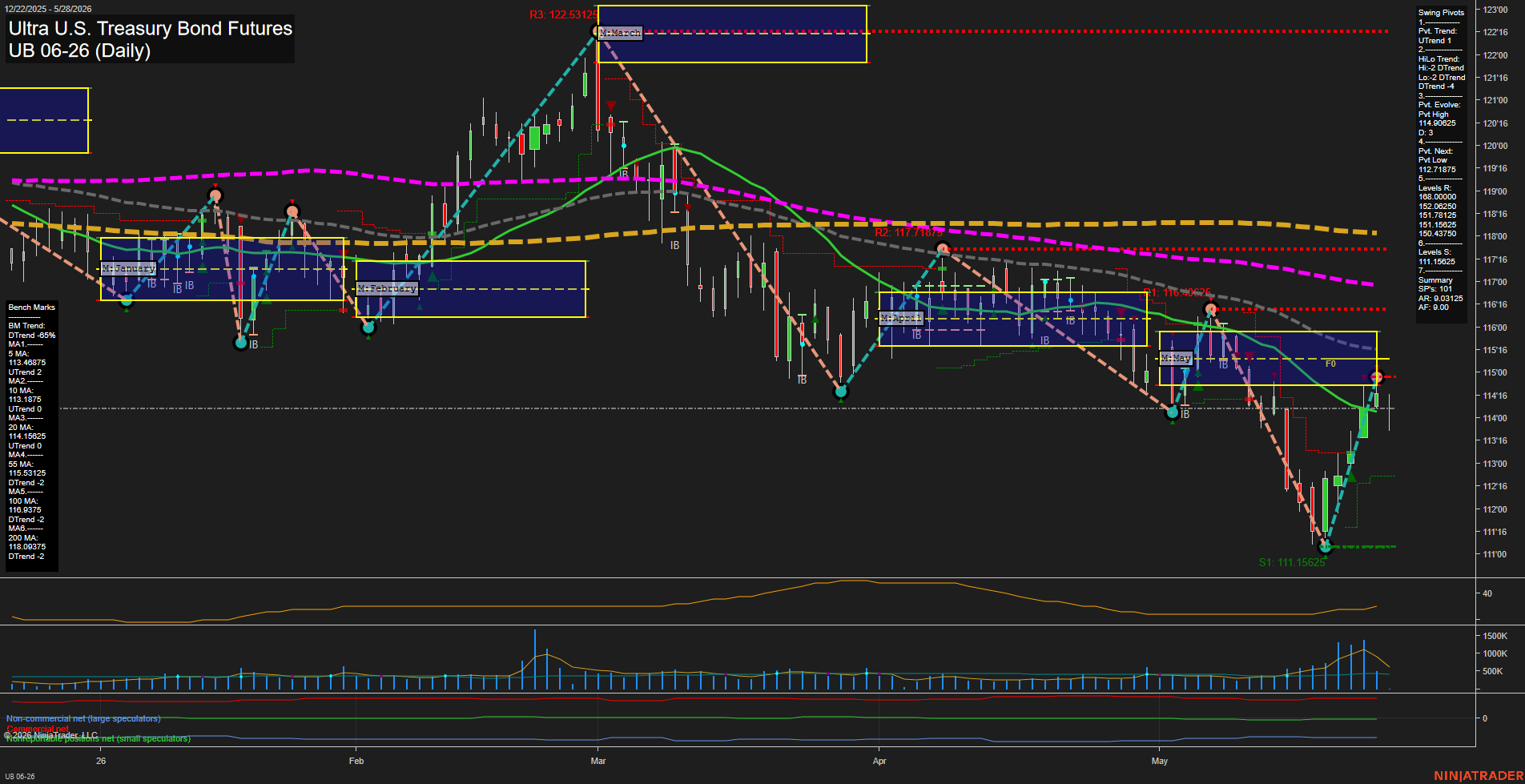Click the Commercial net legend entry
The image size is (1525, 784).
(38, 729)
